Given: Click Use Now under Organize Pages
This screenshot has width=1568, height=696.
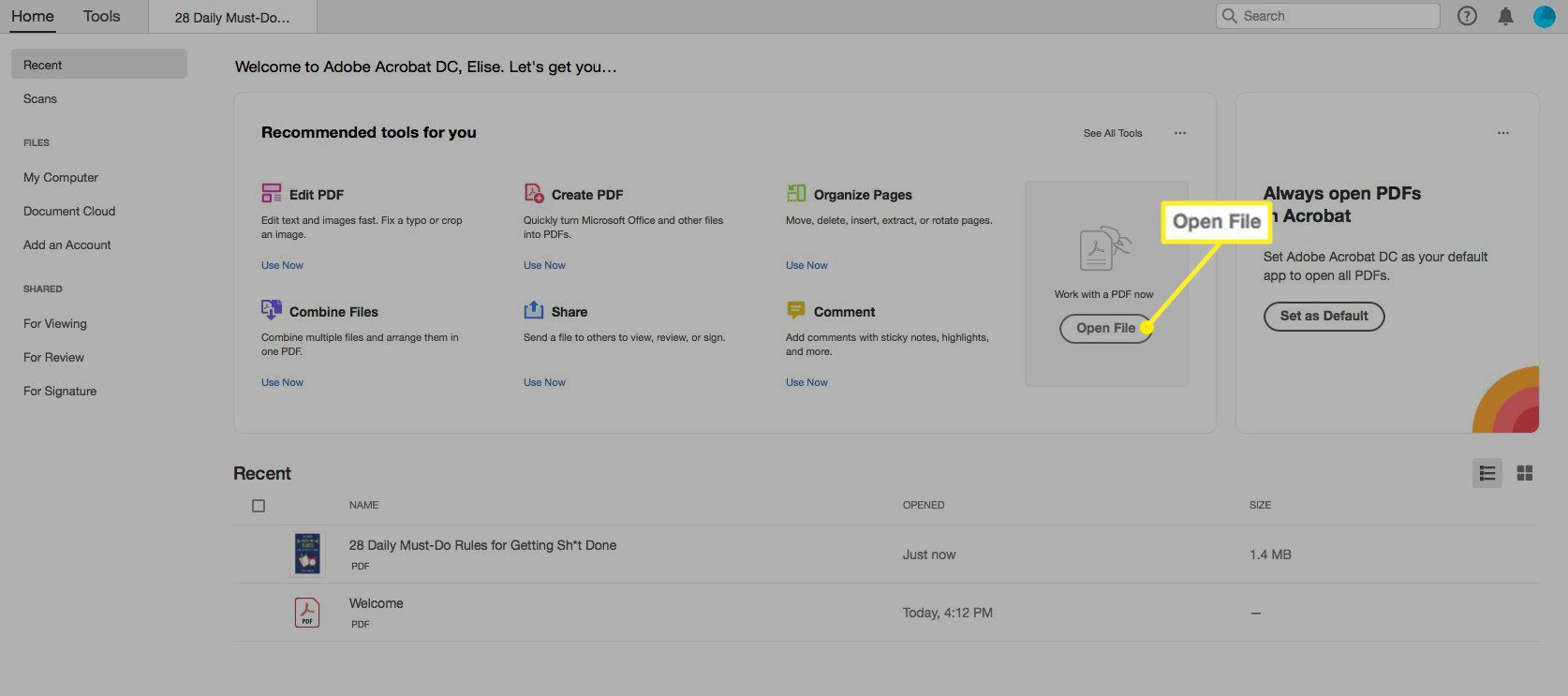Looking at the screenshot, I should [x=806, y=265].
